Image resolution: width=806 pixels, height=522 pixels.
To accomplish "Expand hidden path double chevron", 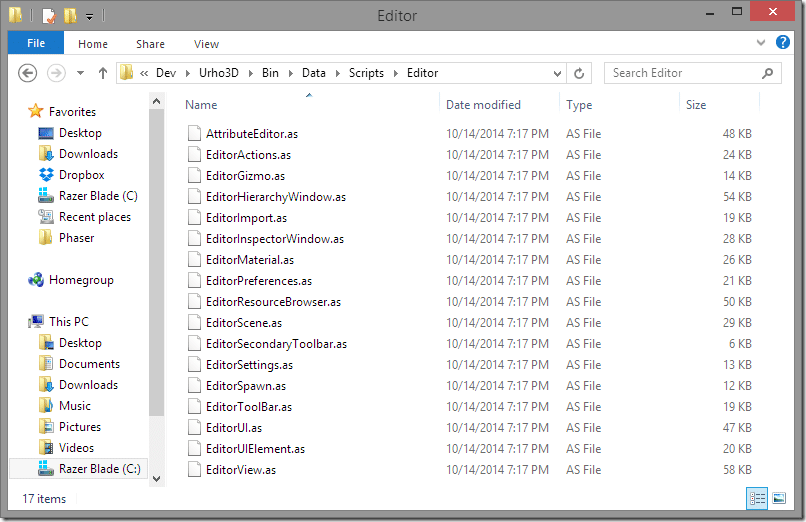I will point(144,73).
